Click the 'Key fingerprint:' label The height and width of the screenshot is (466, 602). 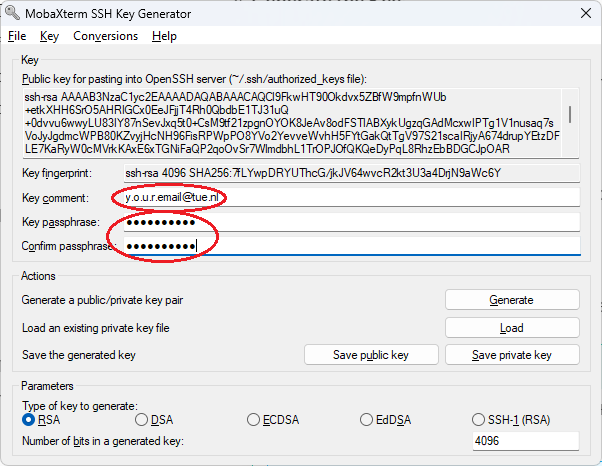pyautogui.click(x=57, y=173)
